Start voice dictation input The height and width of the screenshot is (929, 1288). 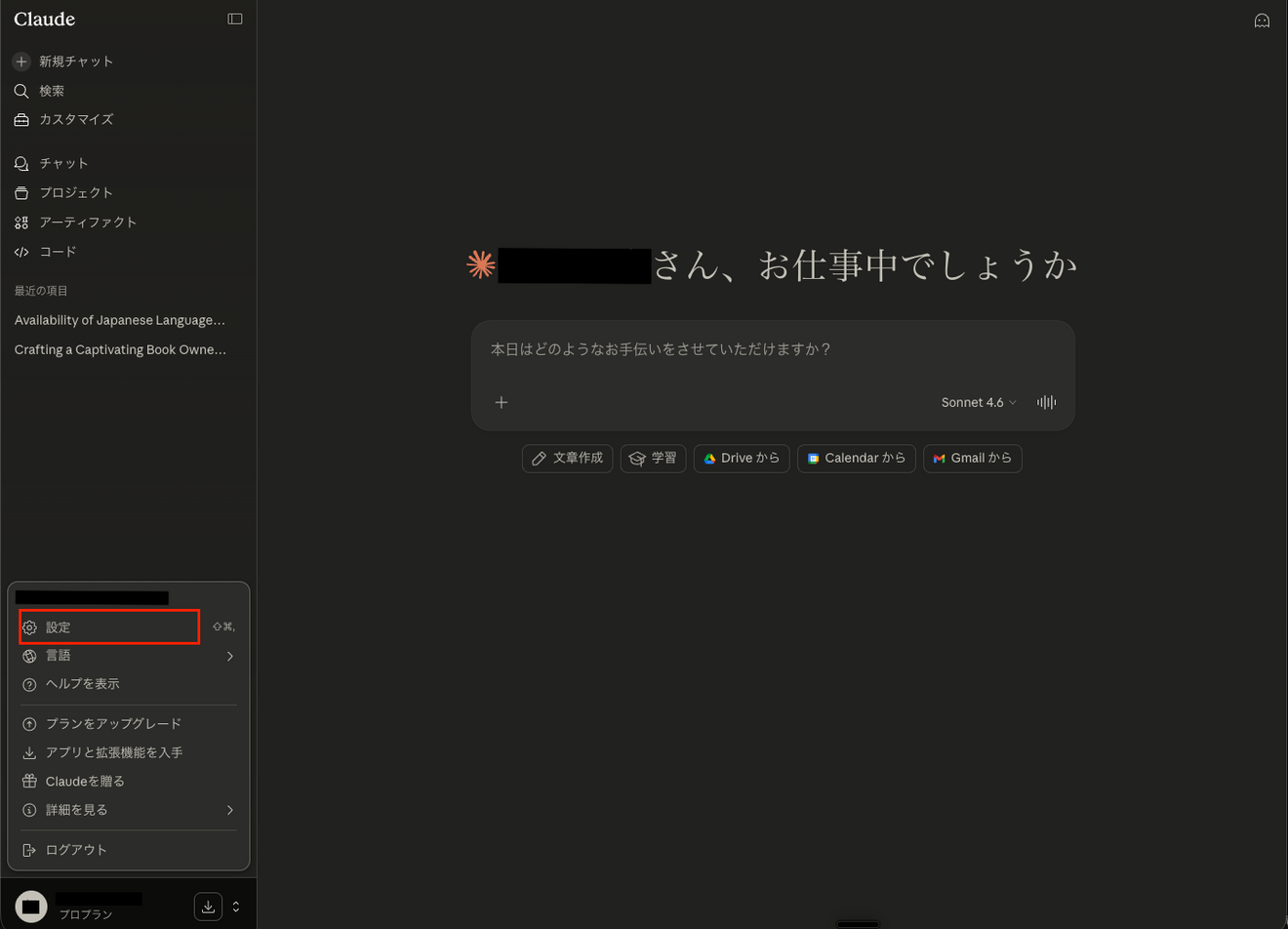(1045, 402)
